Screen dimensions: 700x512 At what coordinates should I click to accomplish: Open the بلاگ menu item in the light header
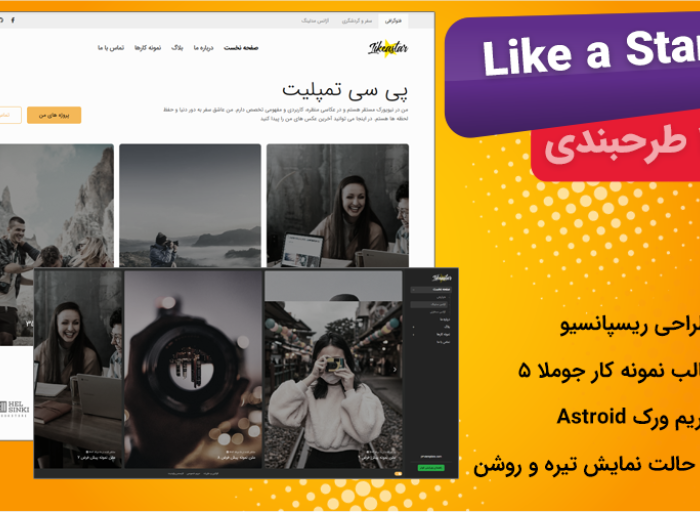click(x=177, y=48)
